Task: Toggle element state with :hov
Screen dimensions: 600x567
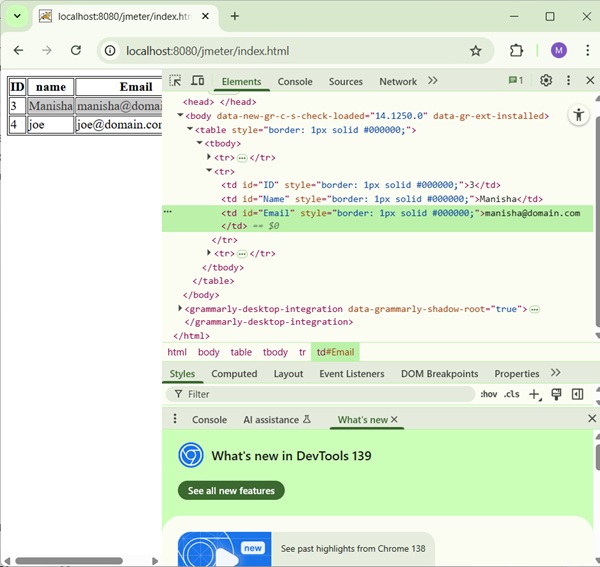Action: click(x=488, y=395)
